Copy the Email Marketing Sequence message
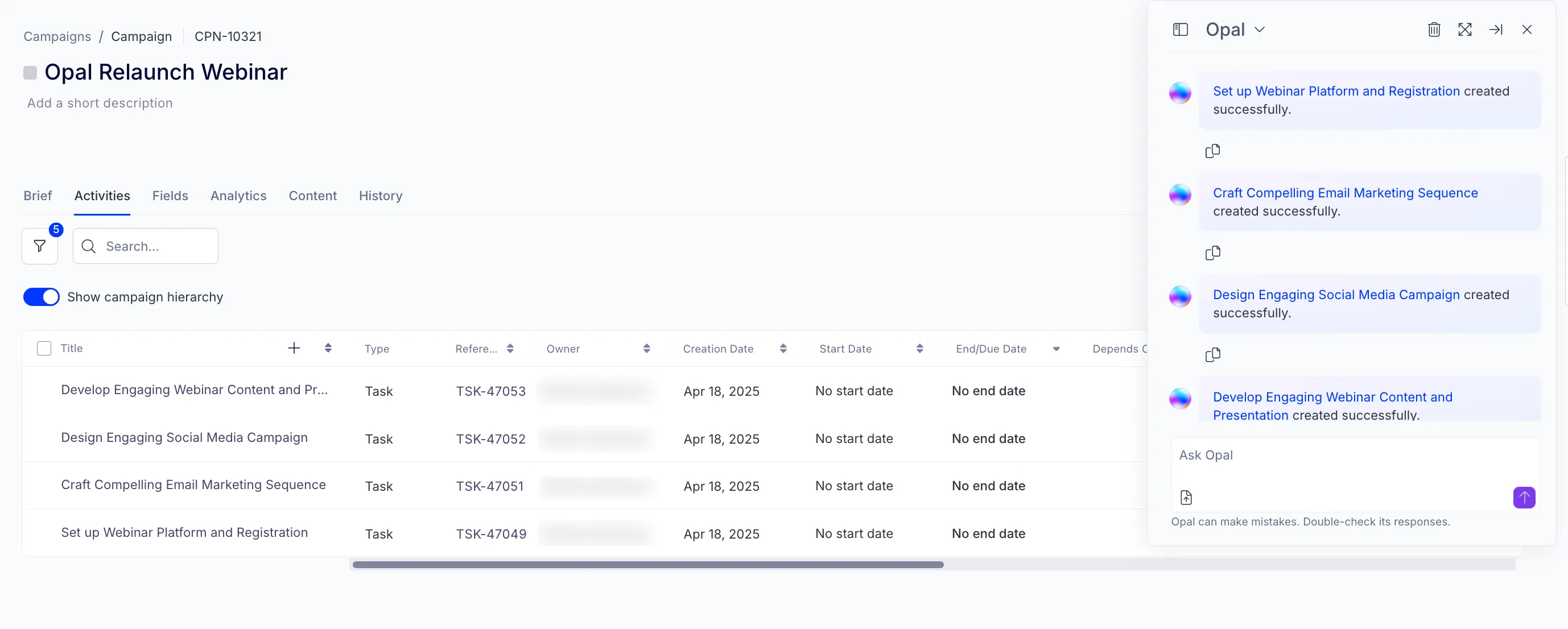The width and height of the screenshot is (1568, 629). [1212, 253]
